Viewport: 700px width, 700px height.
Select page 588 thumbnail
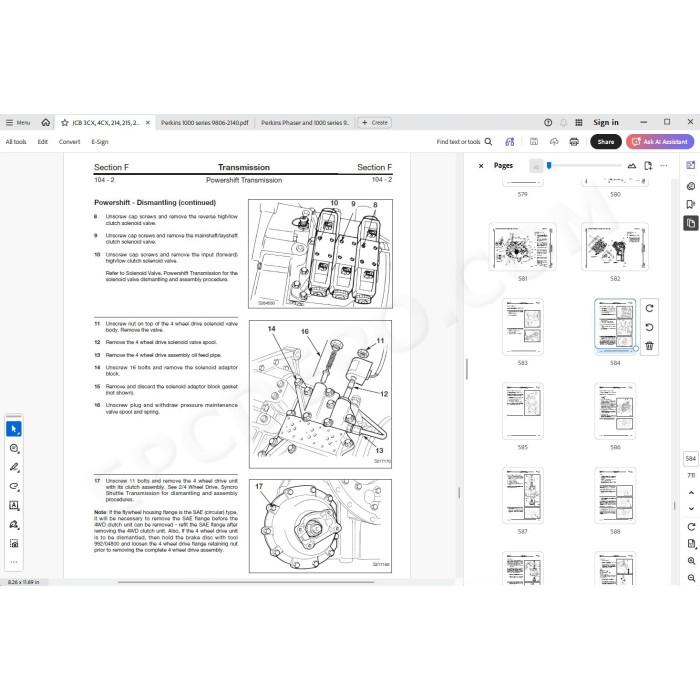pyautogui.click(x=615, y=496)
